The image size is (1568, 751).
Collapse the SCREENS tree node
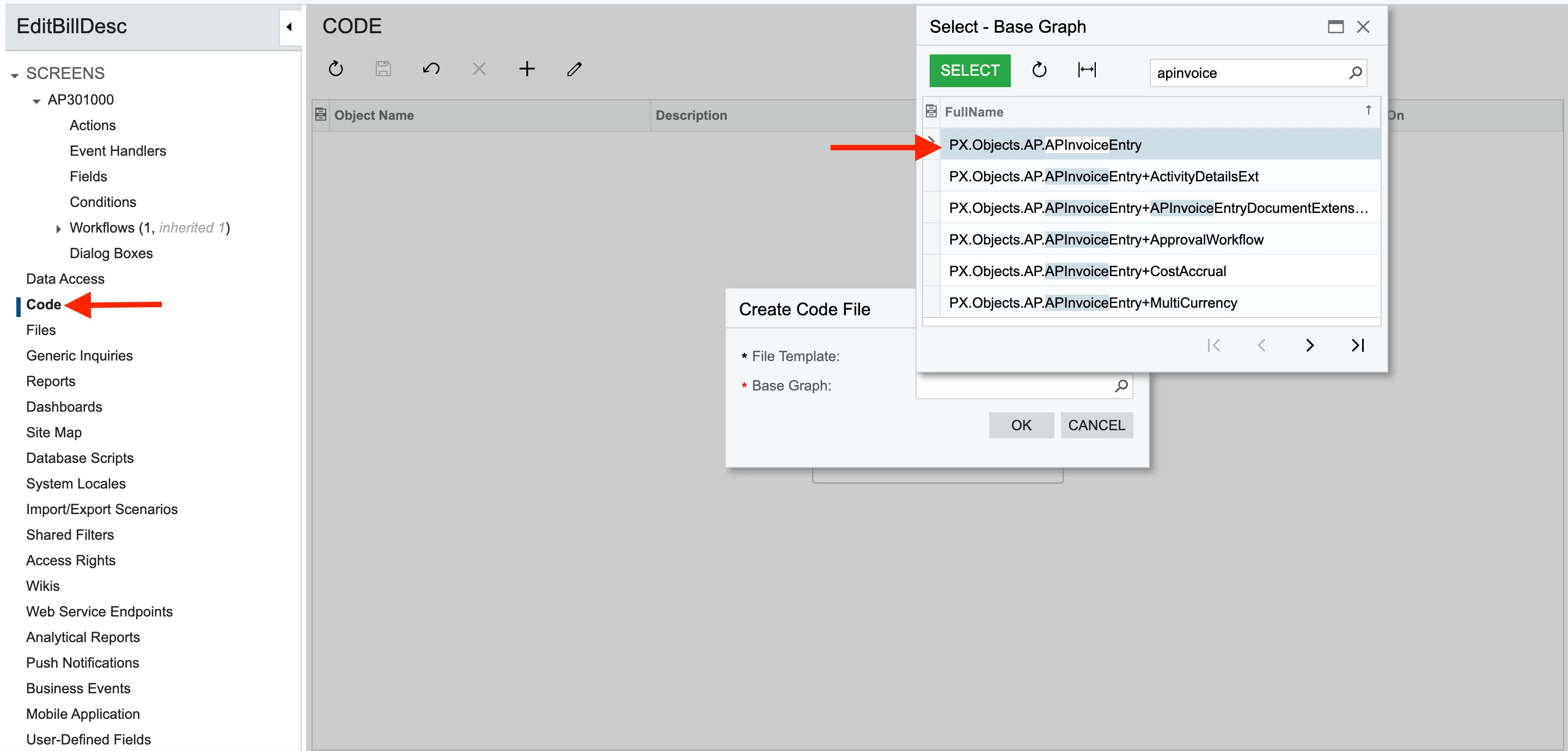coord(15,75)
